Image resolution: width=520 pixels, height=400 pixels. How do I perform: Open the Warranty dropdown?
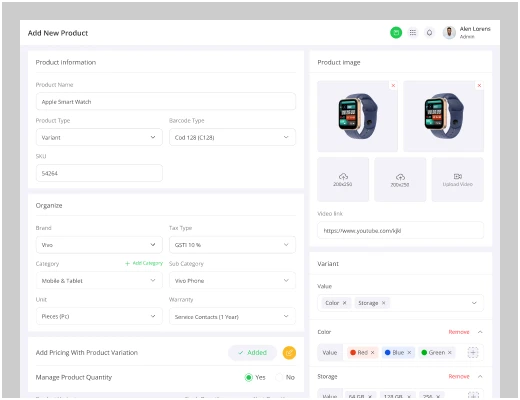(x=232, y=316)
